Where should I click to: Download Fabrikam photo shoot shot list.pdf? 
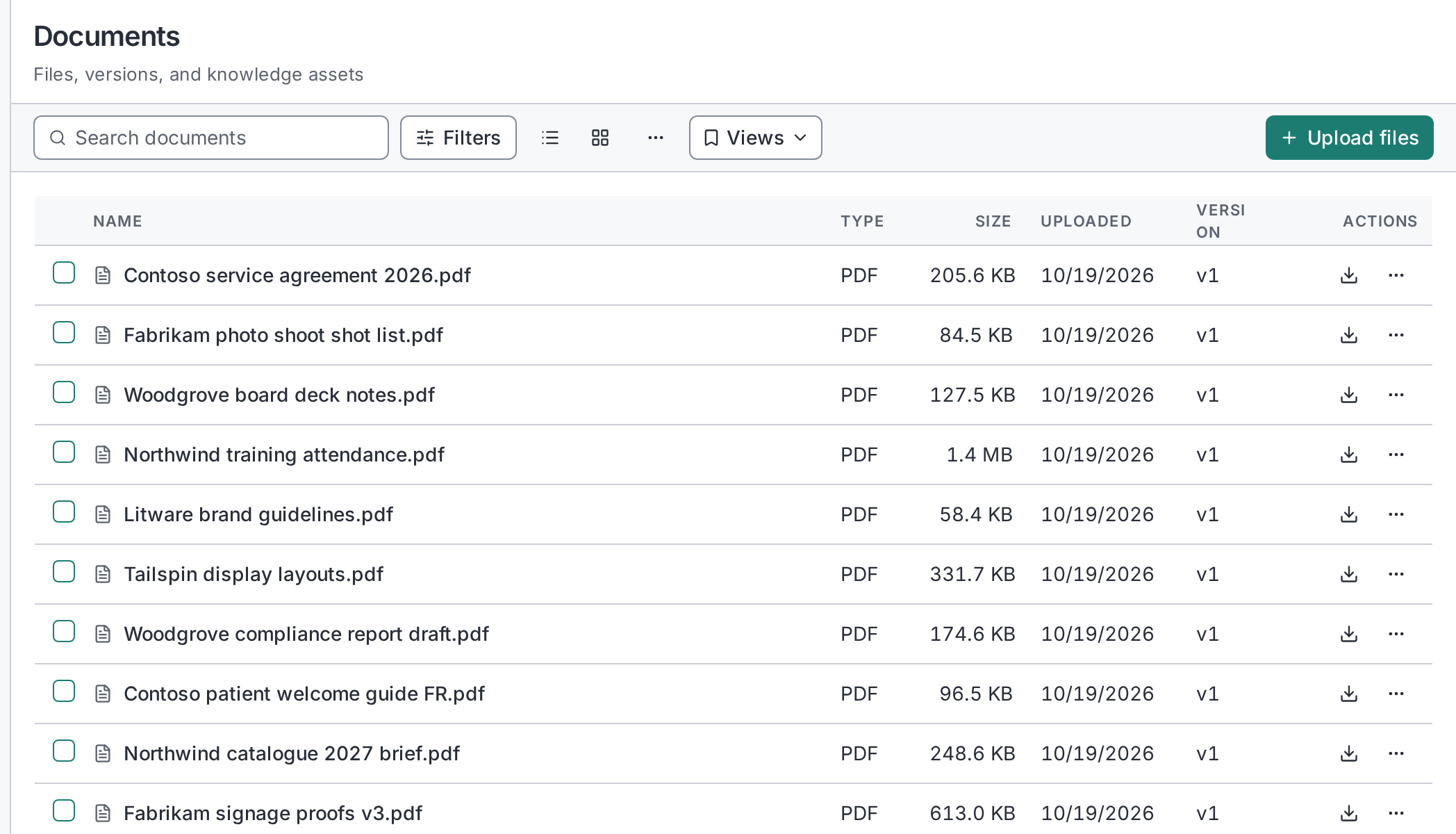(x=1349, y=335)
